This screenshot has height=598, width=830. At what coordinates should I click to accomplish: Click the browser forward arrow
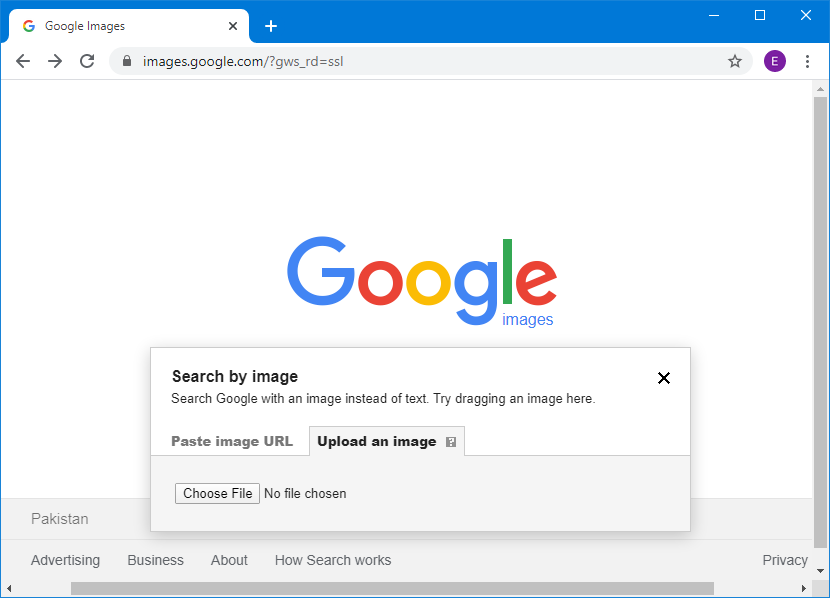point(55,61)
